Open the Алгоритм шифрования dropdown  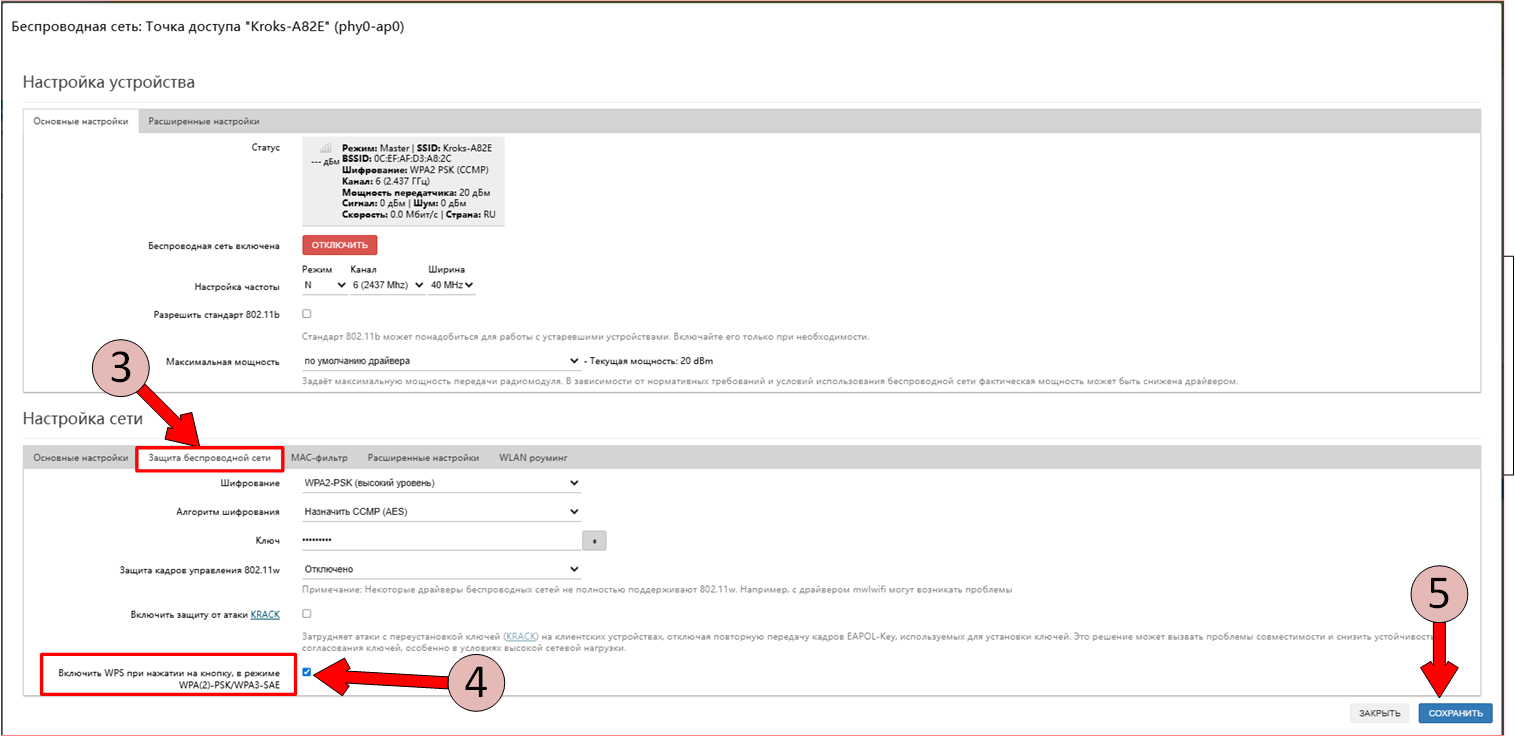(x=440, y=512)
